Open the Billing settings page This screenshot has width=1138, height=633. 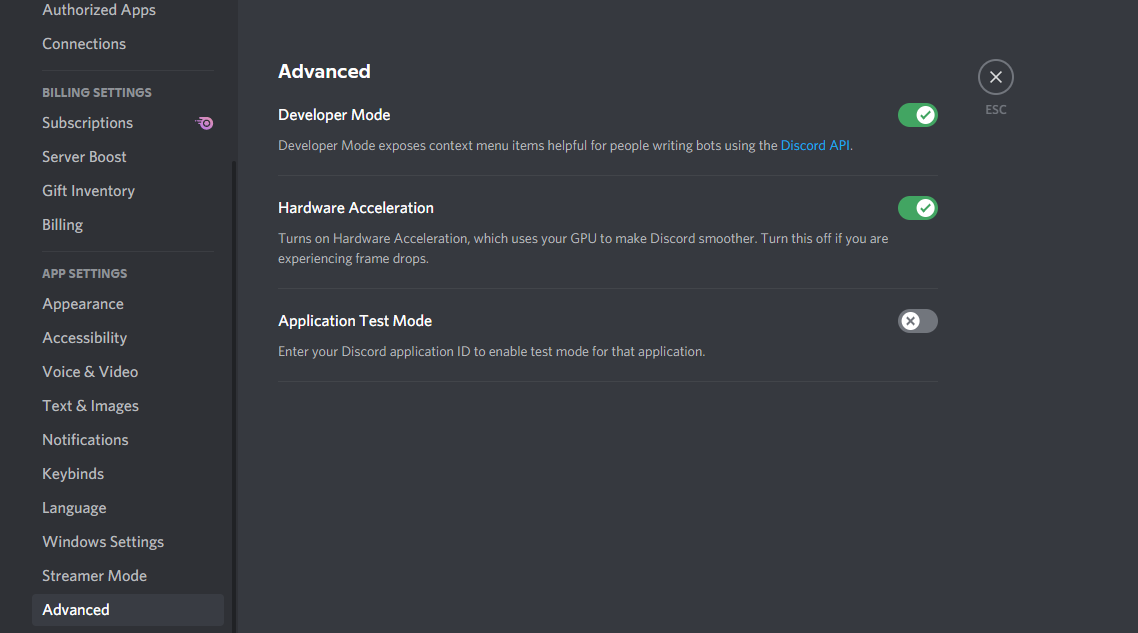click(62, 225)
